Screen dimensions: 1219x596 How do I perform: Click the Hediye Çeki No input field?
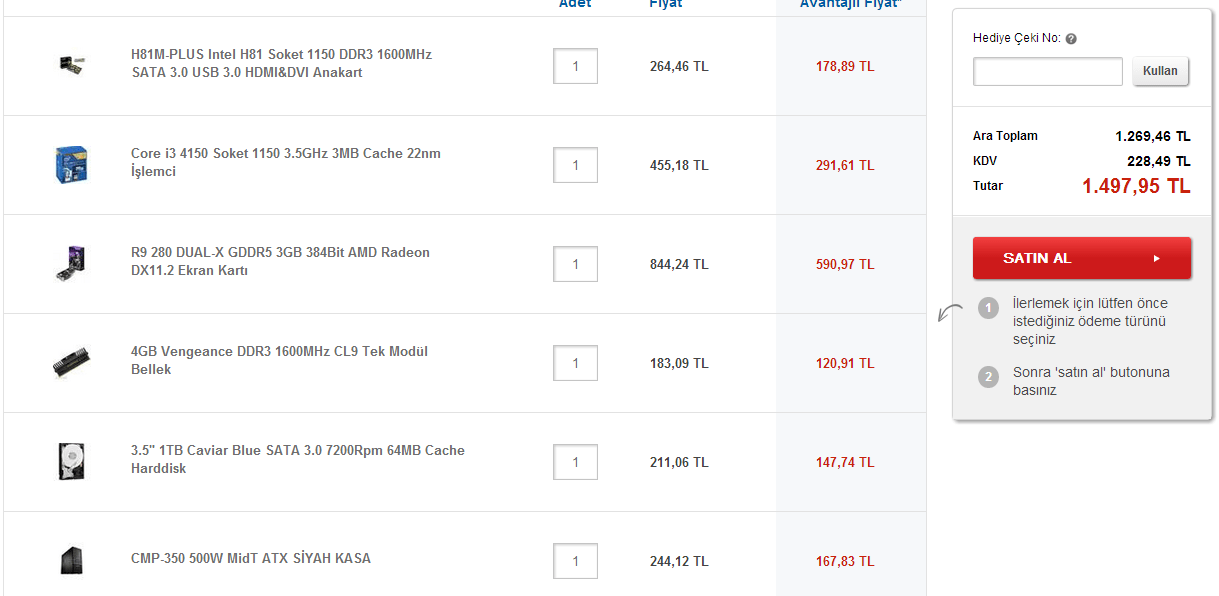(1048, 71)
